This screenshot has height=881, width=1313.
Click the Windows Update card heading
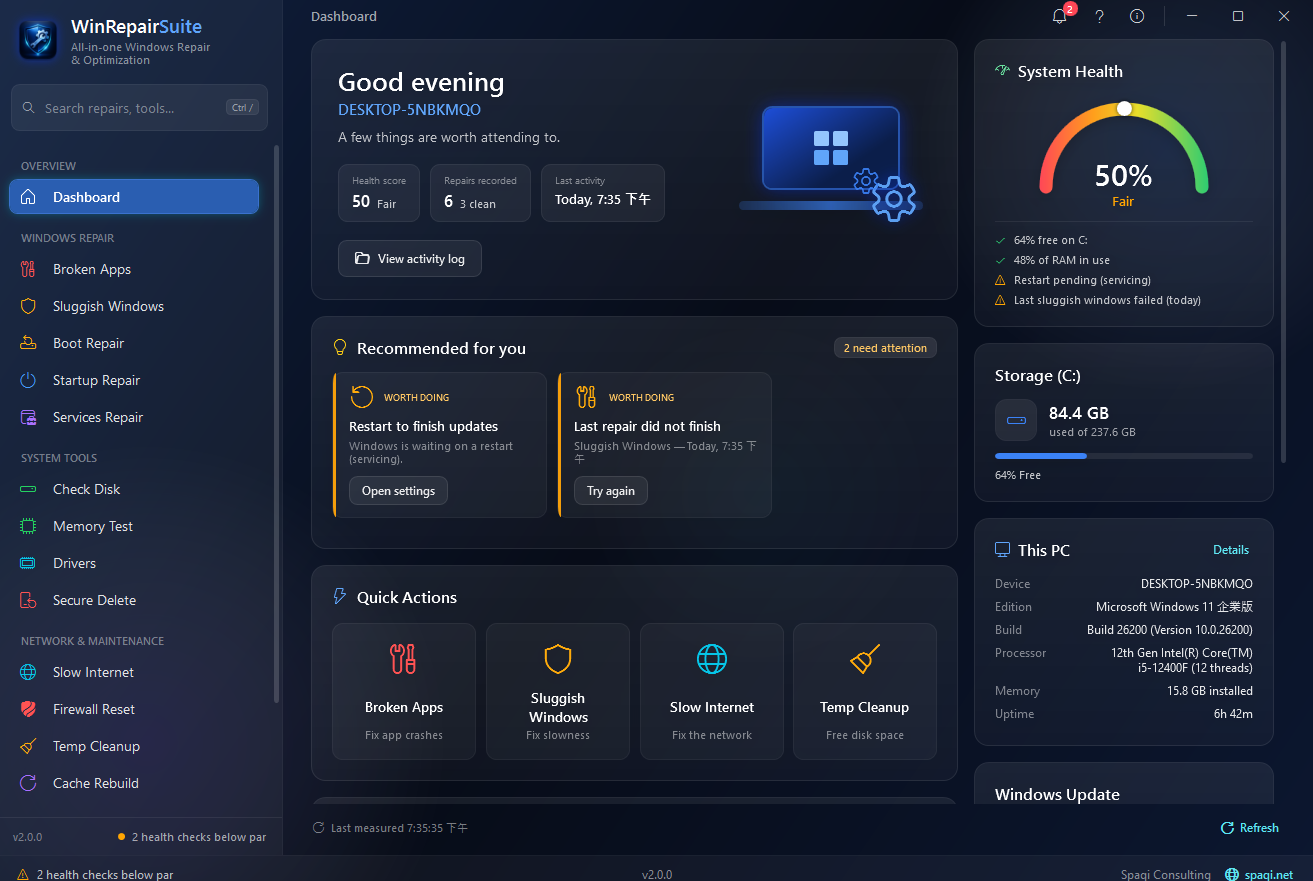coord(1057,794)
